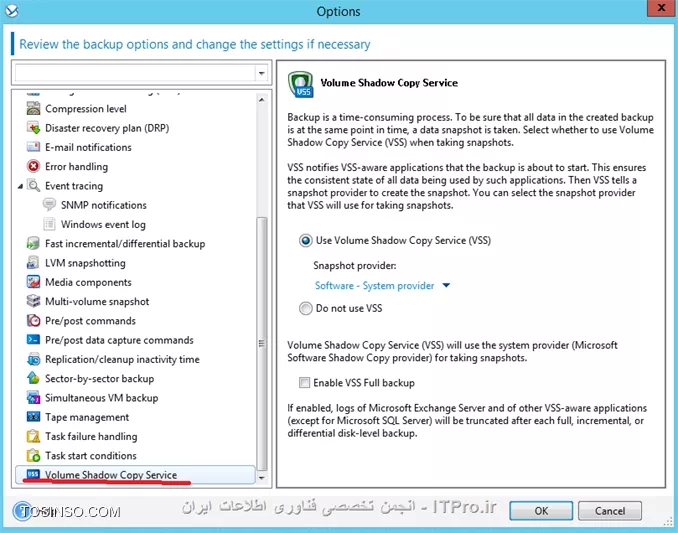Viewport: 678px width, 533px height.
Task: Open the Snapshot provider dropdown arrow
Action: (x=446, y=285)
